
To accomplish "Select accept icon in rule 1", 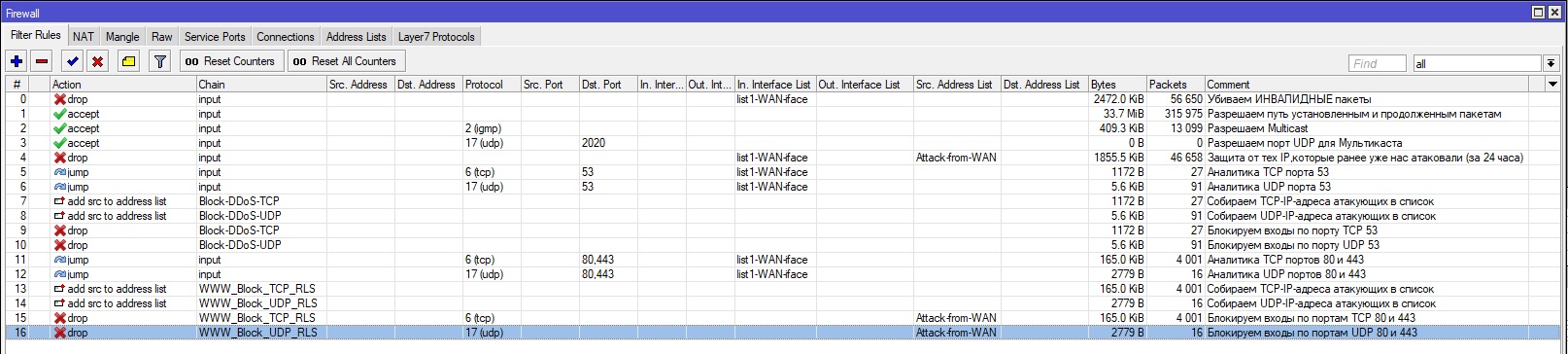I will pos(59,114).
